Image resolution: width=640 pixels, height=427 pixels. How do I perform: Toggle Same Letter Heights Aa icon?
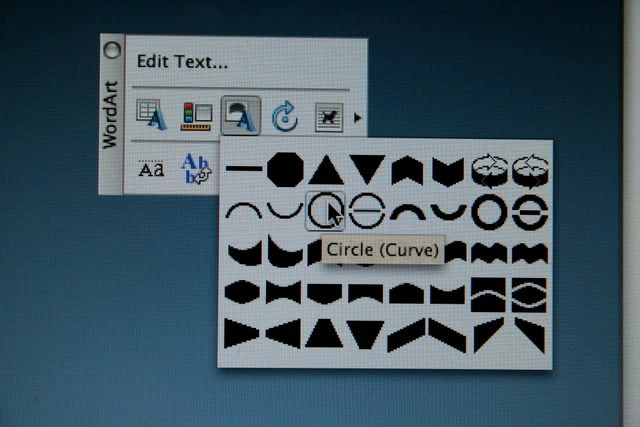151,169
